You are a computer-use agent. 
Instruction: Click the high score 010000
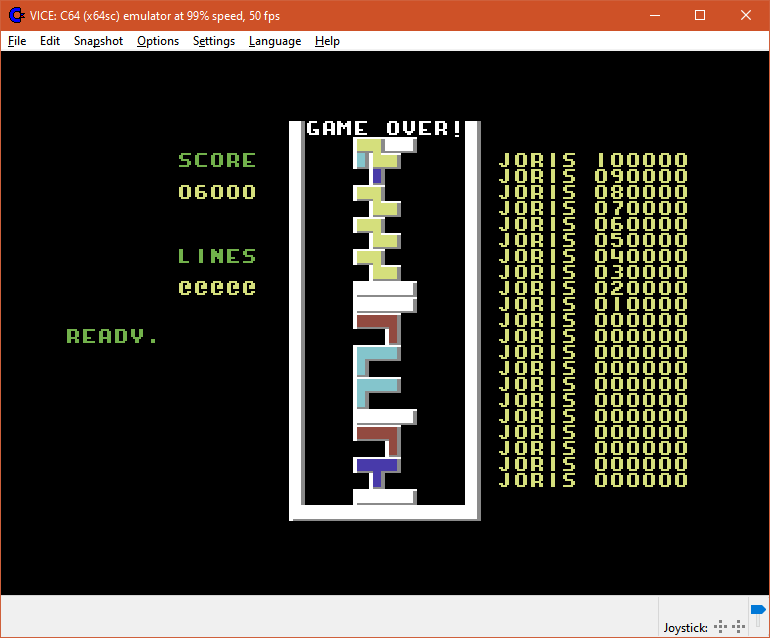tap(641, 304)
